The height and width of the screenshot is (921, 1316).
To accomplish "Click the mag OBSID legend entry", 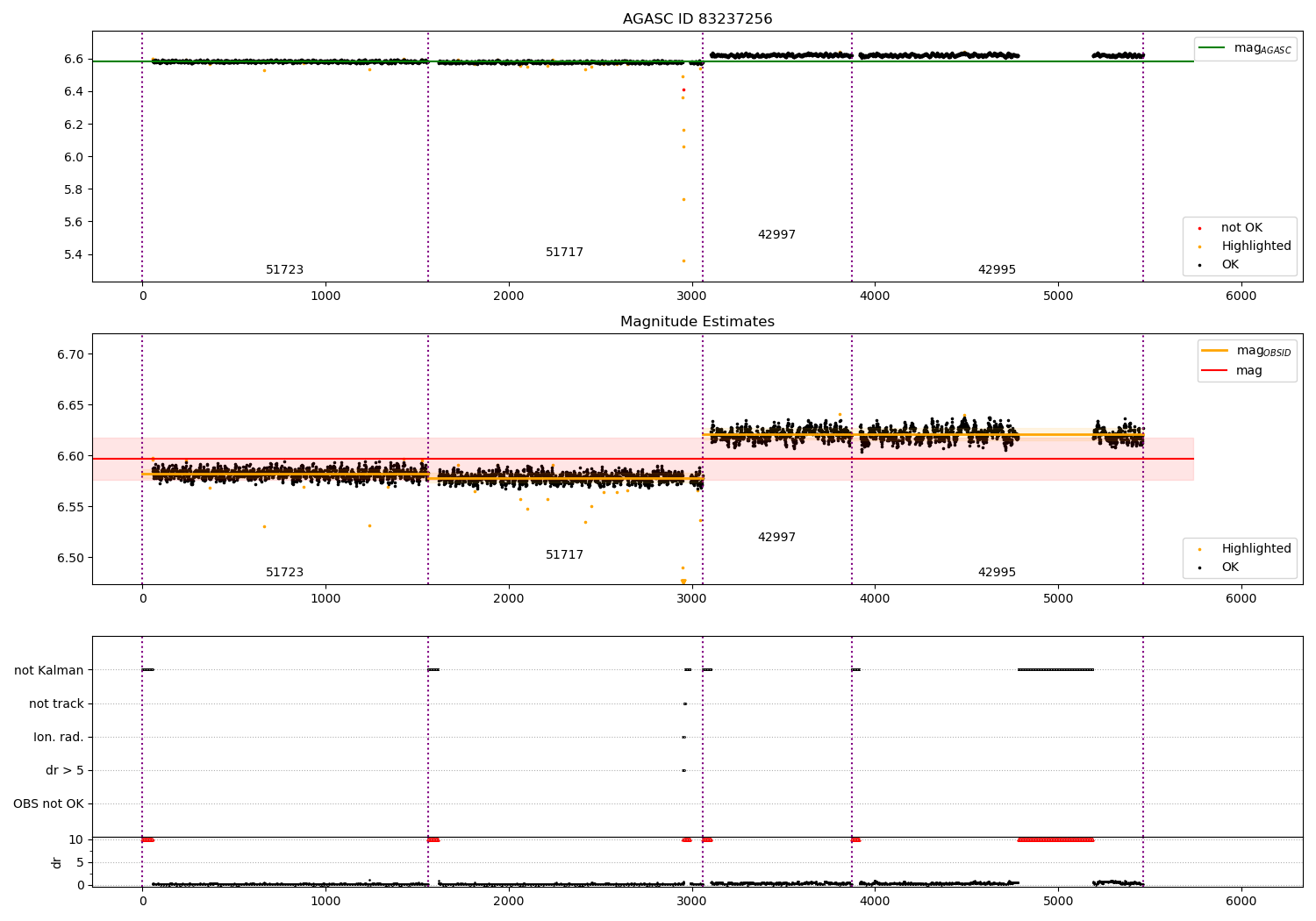I will tap(1246, 351).
